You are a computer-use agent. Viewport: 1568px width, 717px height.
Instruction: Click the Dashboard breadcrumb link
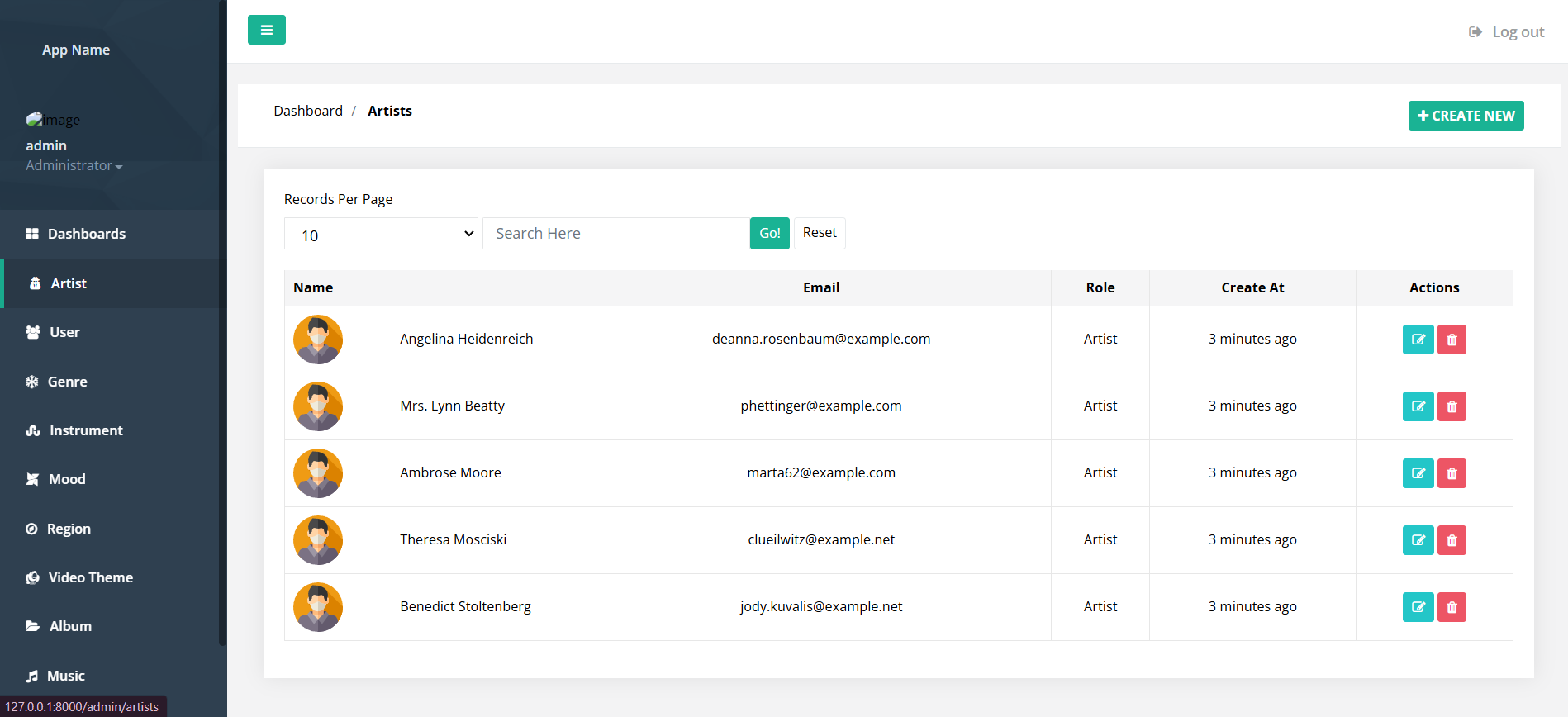308,111
